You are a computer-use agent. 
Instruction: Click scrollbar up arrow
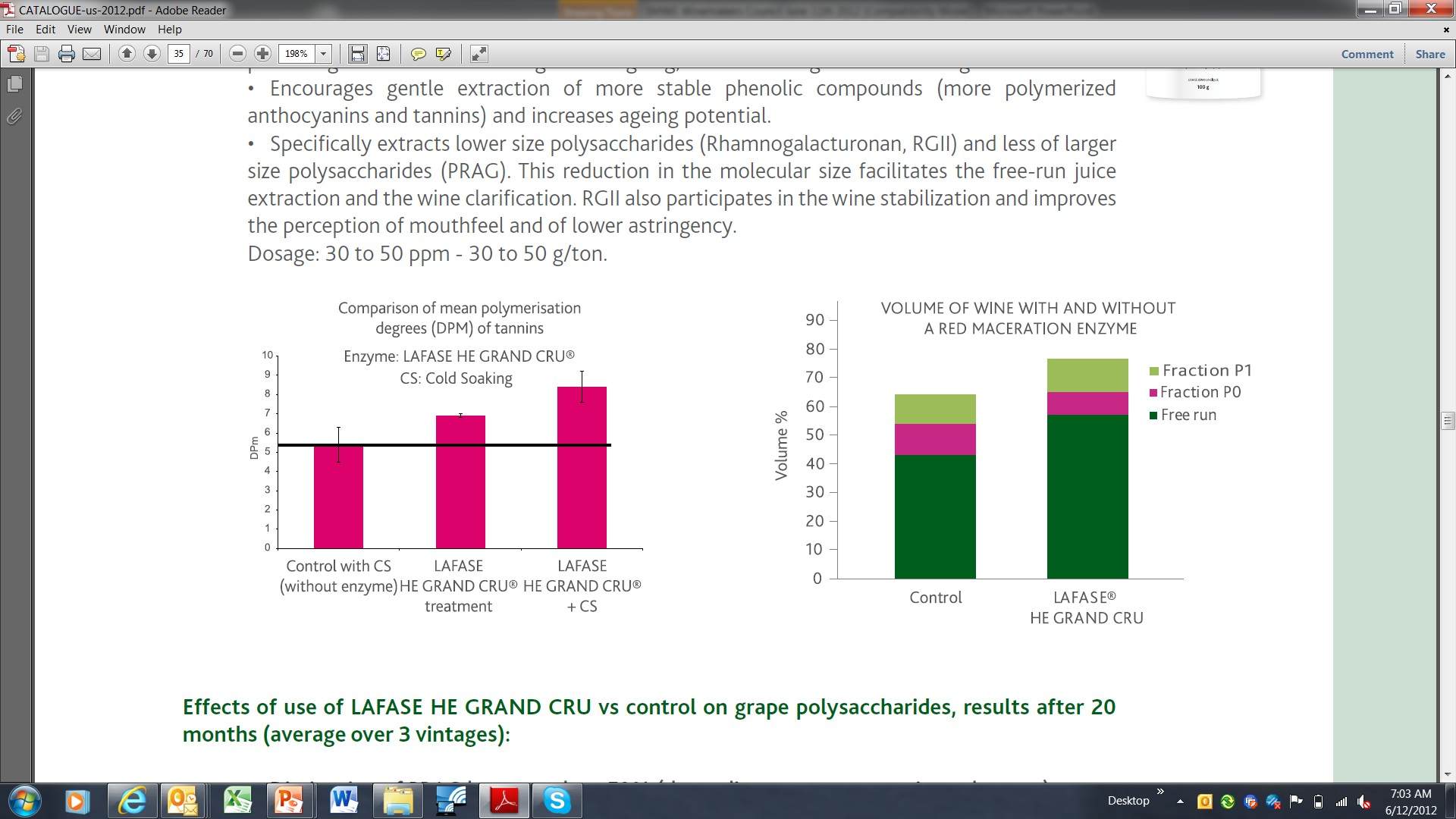(x=1448, y=77)
